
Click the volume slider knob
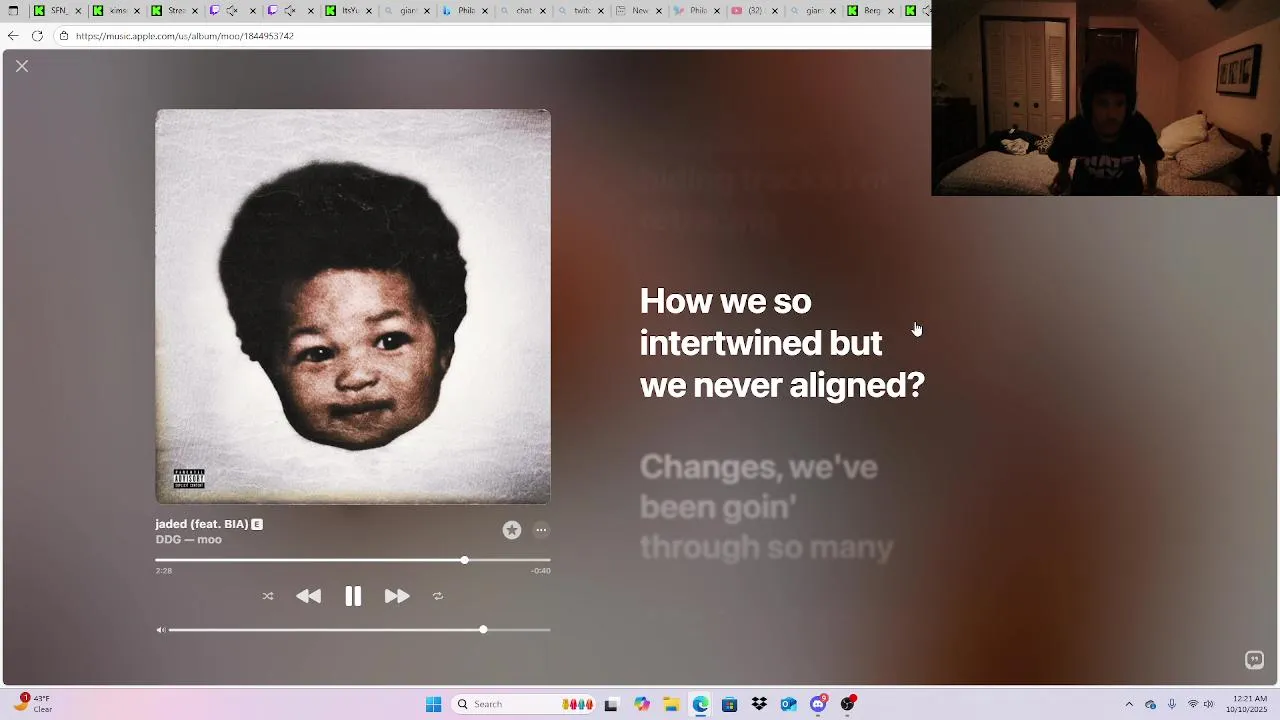tap(483, 630)
